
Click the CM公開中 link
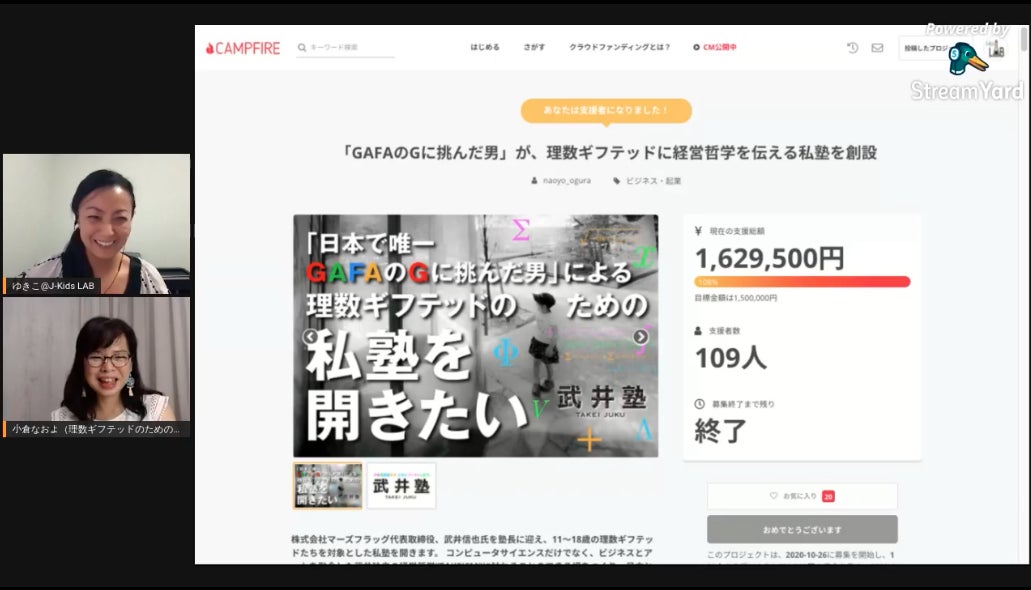click(x=715, y=47)
